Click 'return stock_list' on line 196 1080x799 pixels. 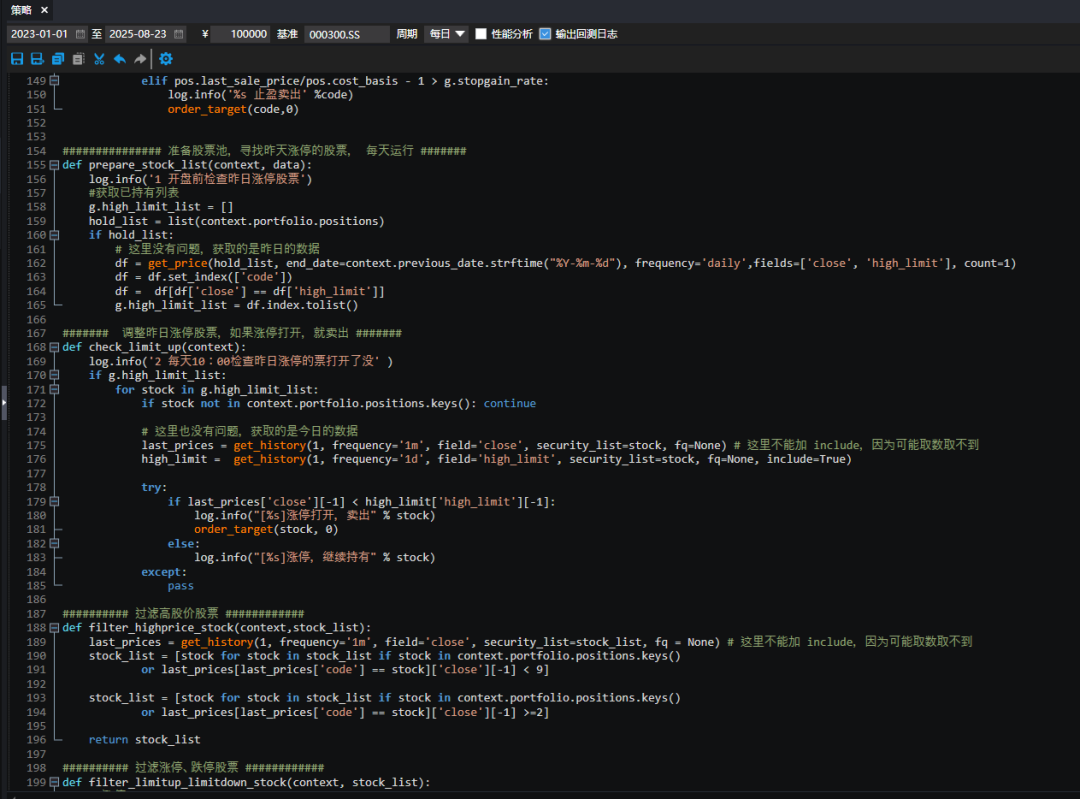coord(145,740)
